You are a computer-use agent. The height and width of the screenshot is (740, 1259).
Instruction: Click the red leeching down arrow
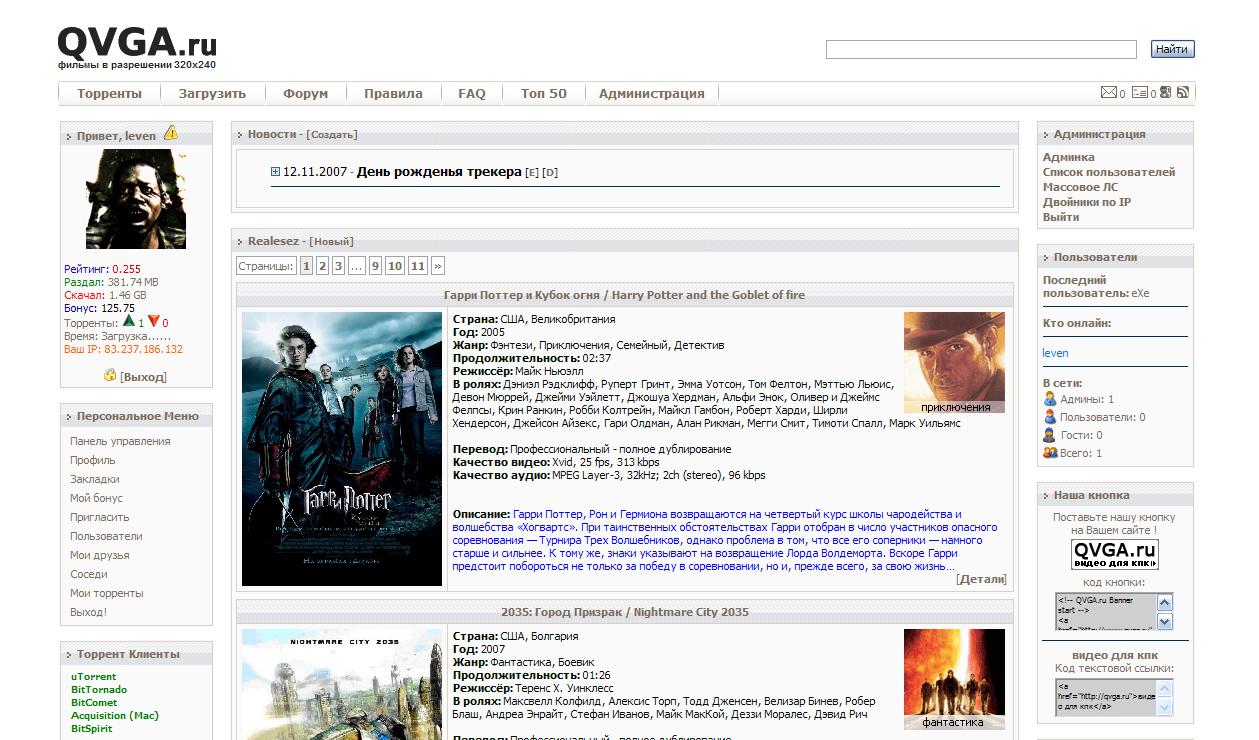click(x=154, y=322)
